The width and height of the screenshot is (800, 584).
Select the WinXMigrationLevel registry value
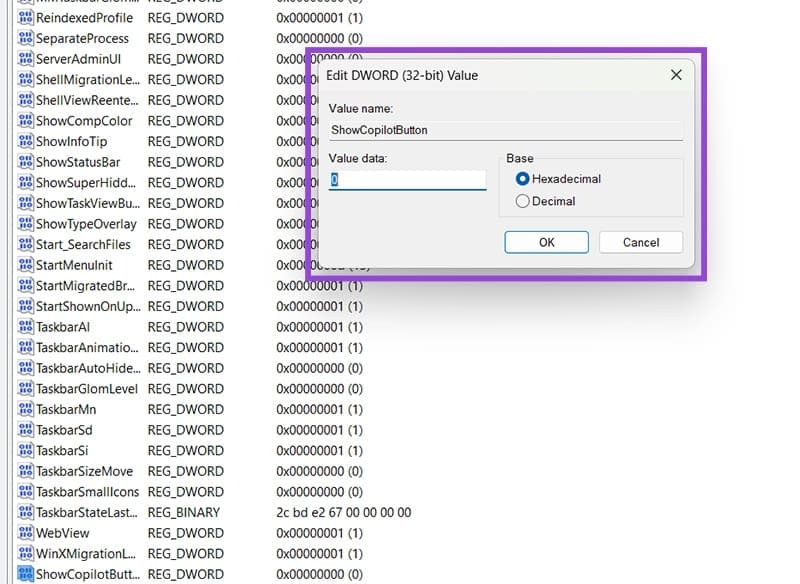coord(84,553)
